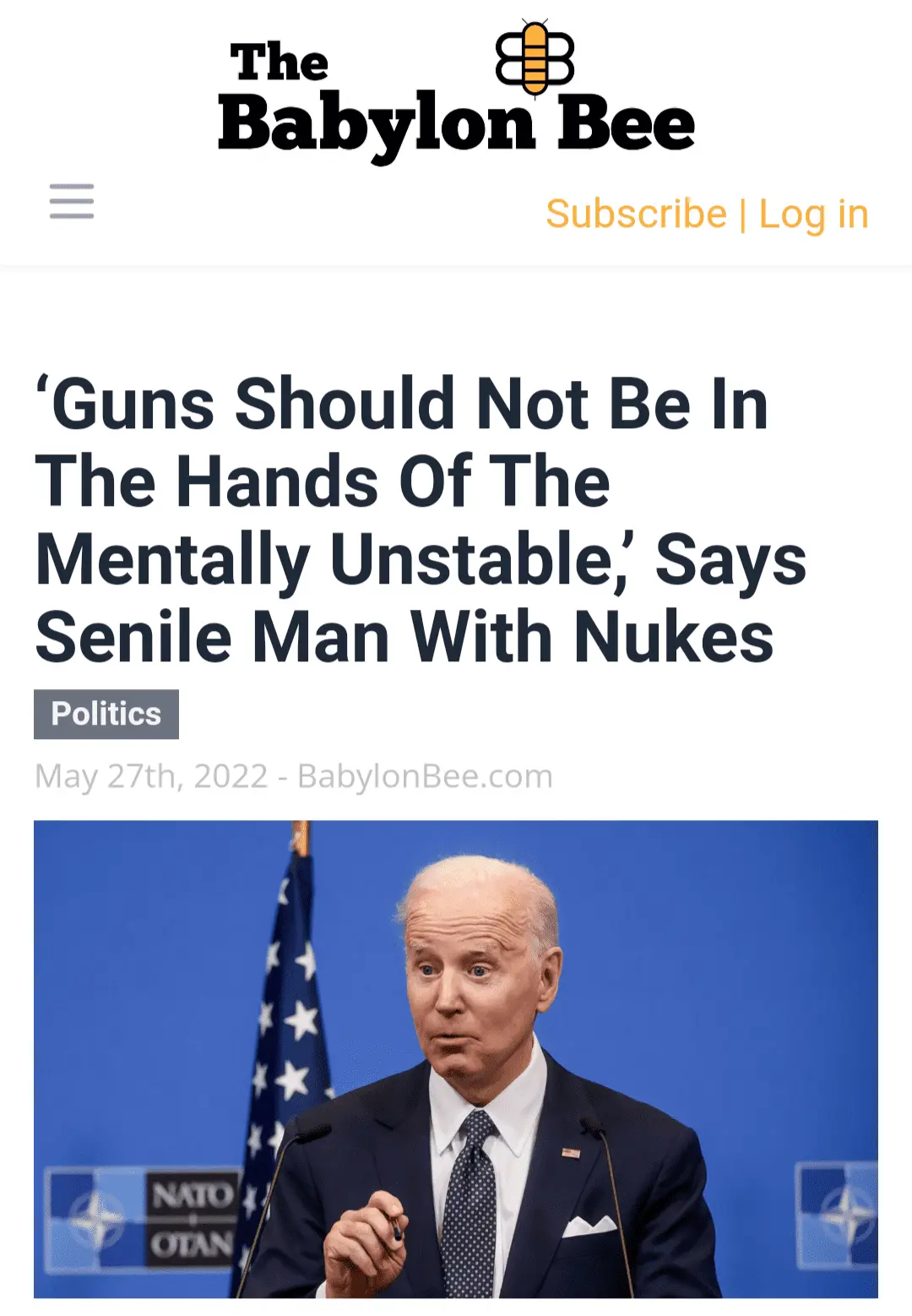Select the Politics category tag

click(x=106, y=714)
